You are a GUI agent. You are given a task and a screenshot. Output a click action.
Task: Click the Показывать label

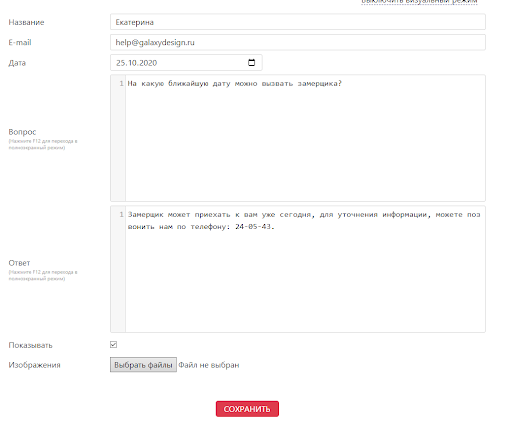(x=30, y=345)
